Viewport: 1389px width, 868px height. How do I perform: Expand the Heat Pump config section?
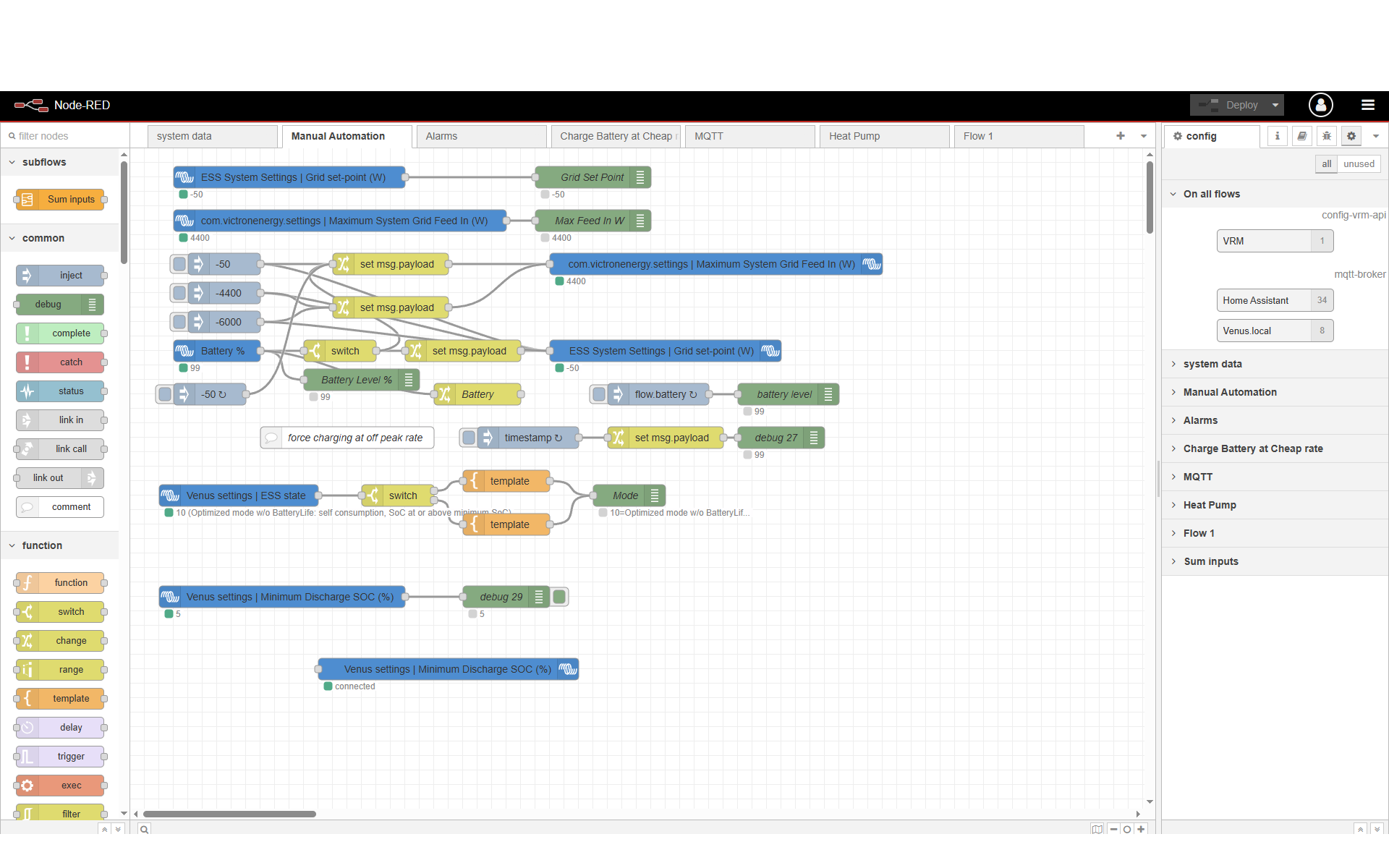coord(1209,505)
